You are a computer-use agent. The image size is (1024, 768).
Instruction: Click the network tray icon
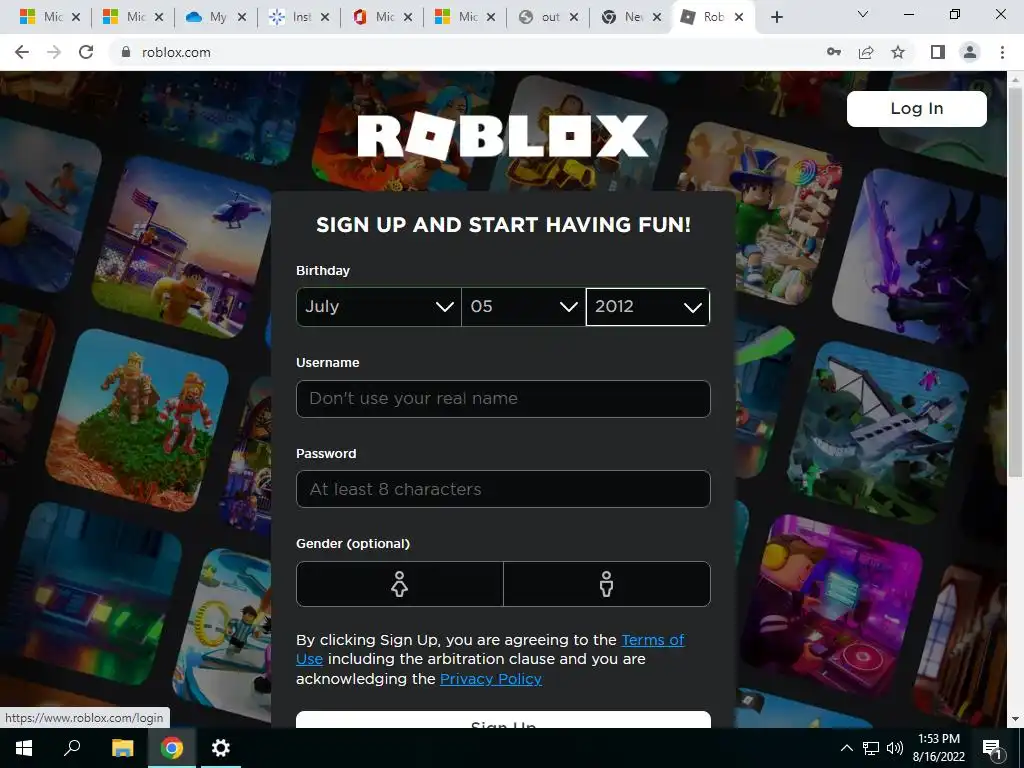point(871,748)
